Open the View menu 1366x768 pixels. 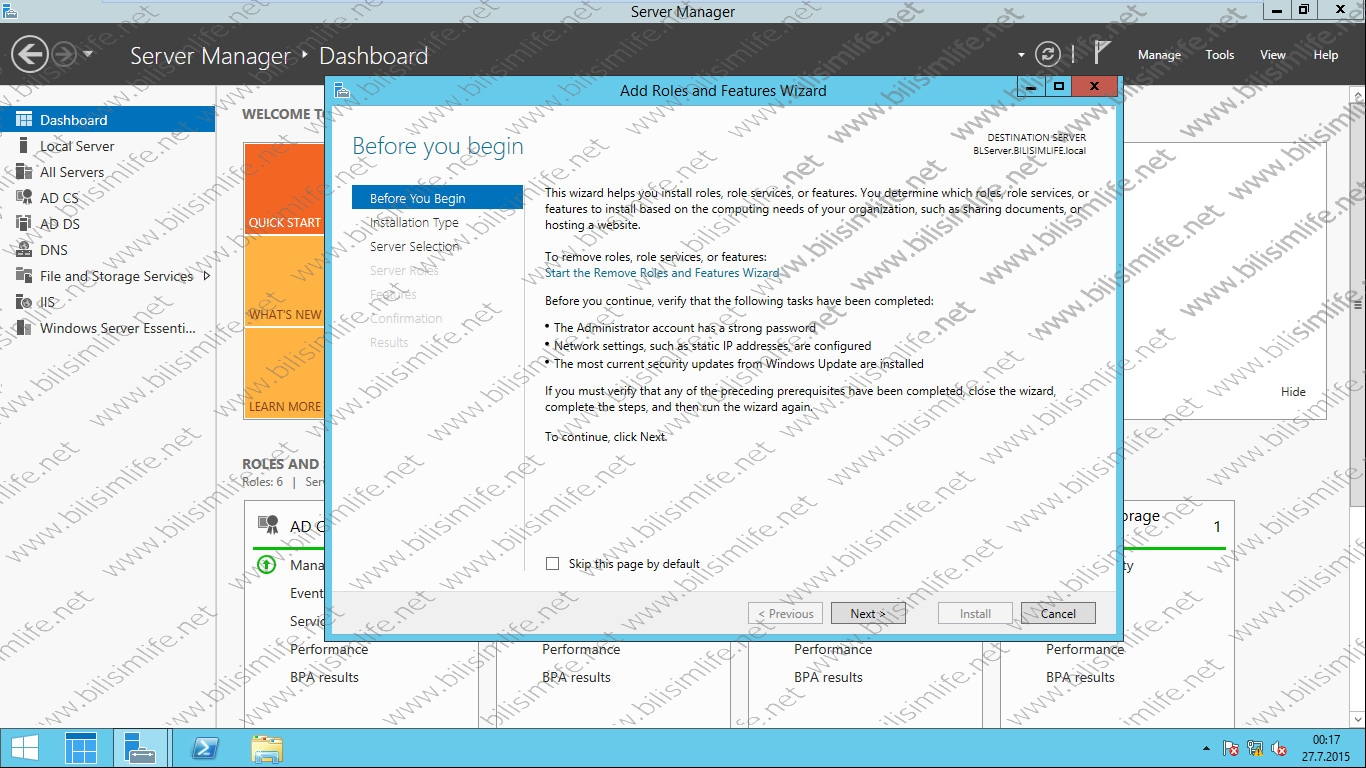pos(1272,55)
